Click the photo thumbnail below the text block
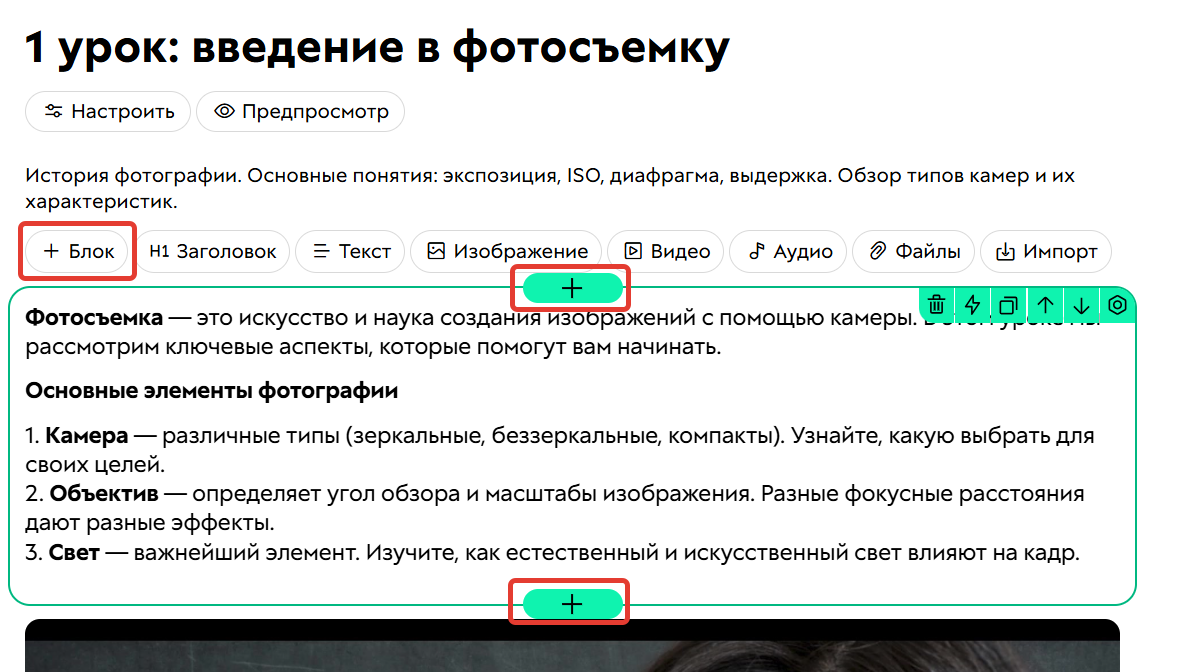The width and height of the screenshot is (1193, 672). [572, 645]
